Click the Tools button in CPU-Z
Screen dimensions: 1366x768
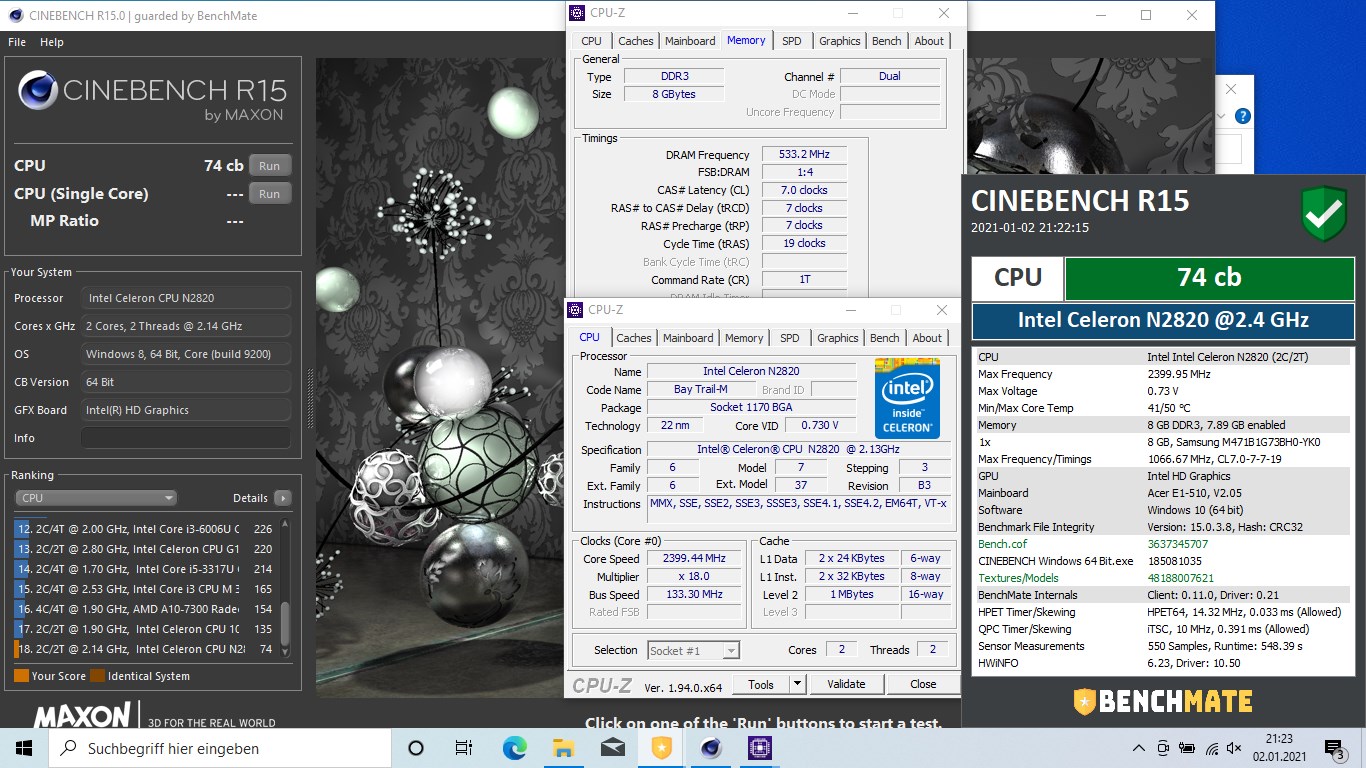point(761,684)
